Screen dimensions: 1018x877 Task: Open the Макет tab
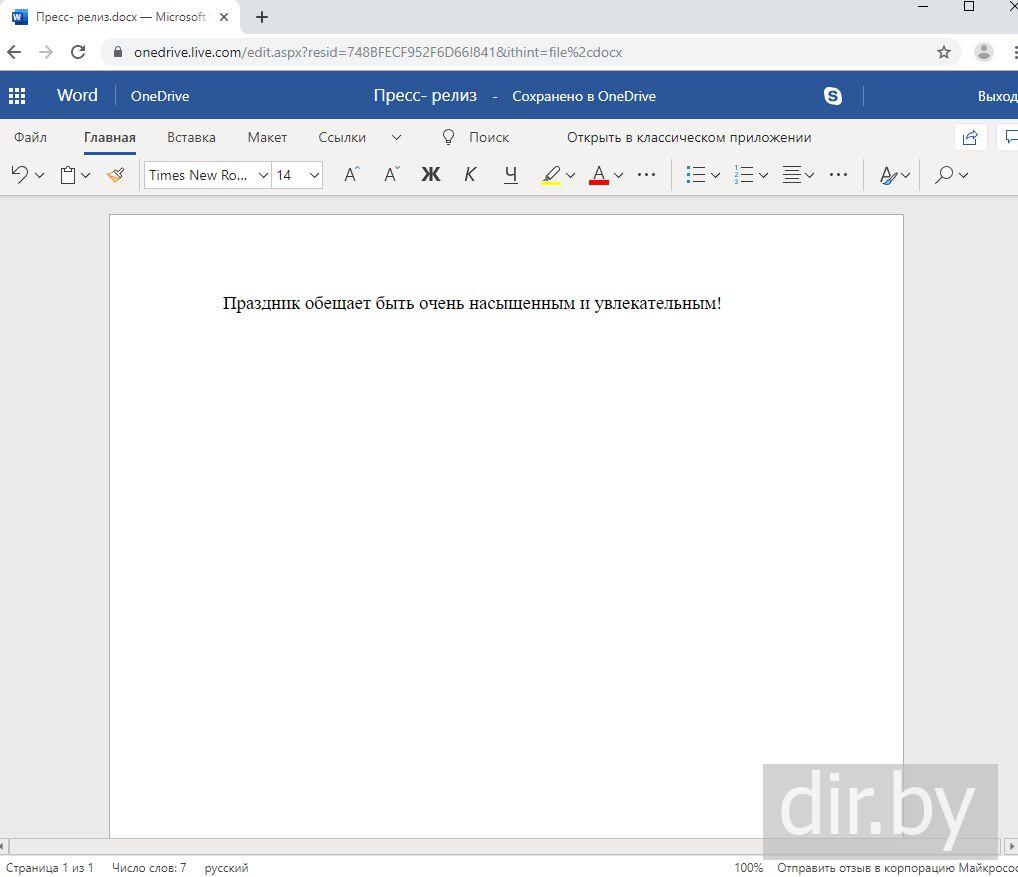(267, 137)
